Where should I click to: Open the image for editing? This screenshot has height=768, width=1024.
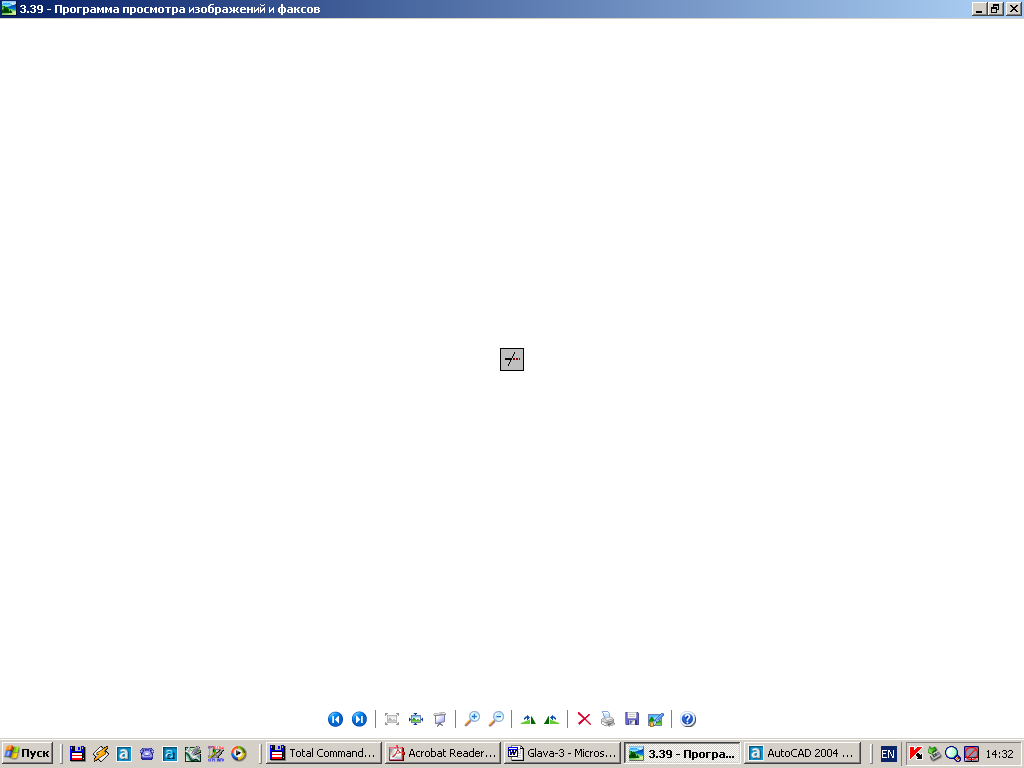[x=656, y=719]
